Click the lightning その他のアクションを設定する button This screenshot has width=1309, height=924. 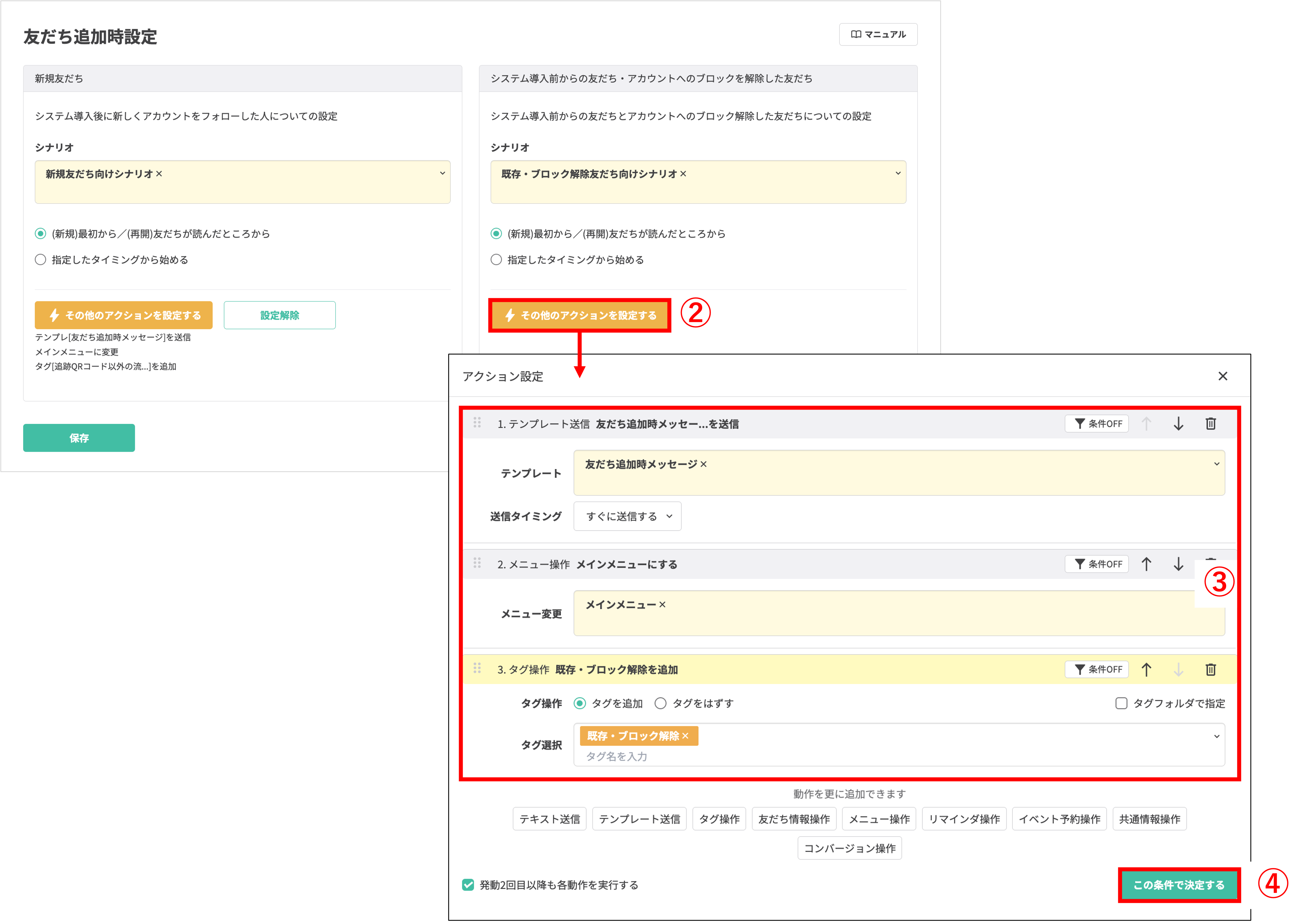pos(579,315)
